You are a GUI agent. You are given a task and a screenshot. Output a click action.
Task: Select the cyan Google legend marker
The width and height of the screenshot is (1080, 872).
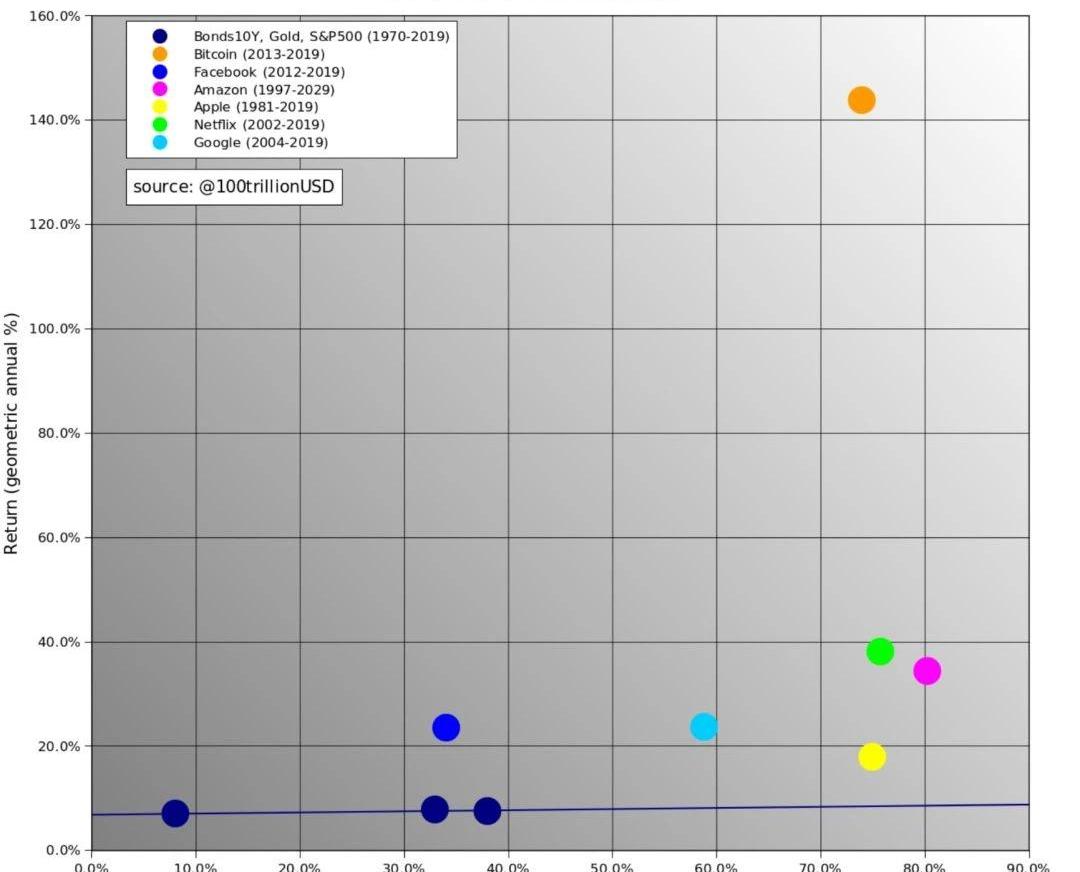click(160, 143)
